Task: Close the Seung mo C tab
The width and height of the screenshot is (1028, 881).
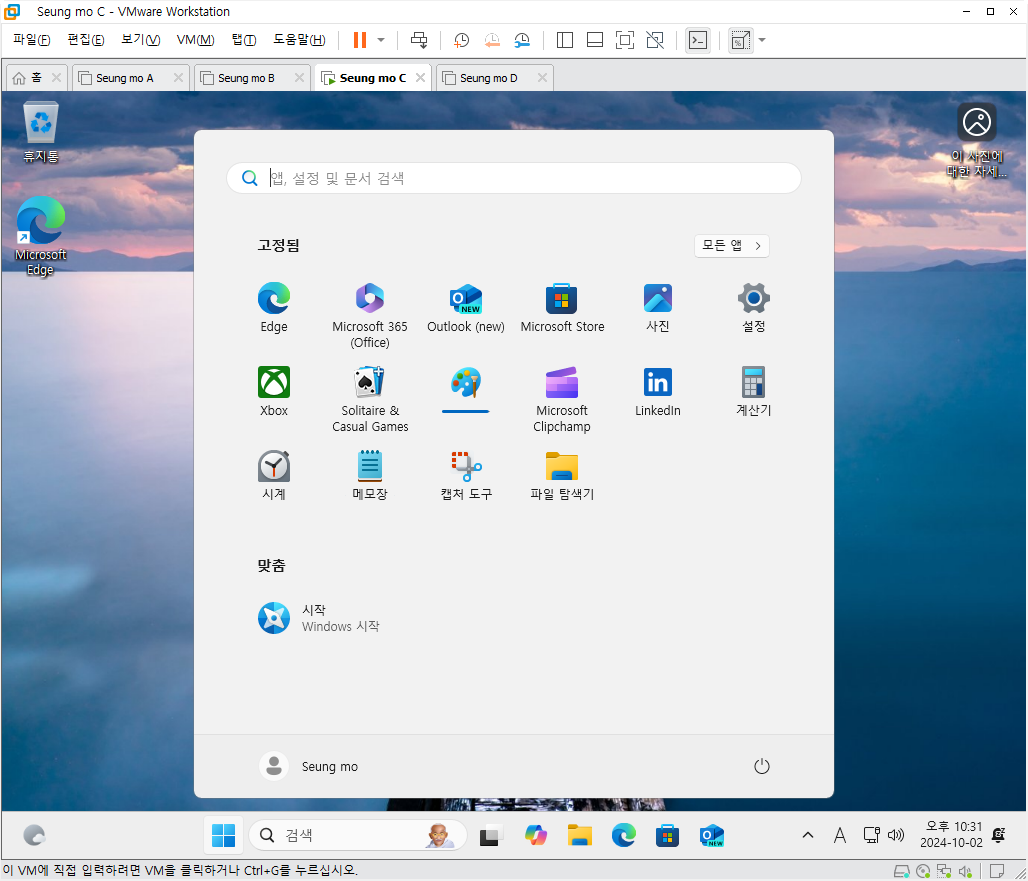Action: (x=420, y=77)
